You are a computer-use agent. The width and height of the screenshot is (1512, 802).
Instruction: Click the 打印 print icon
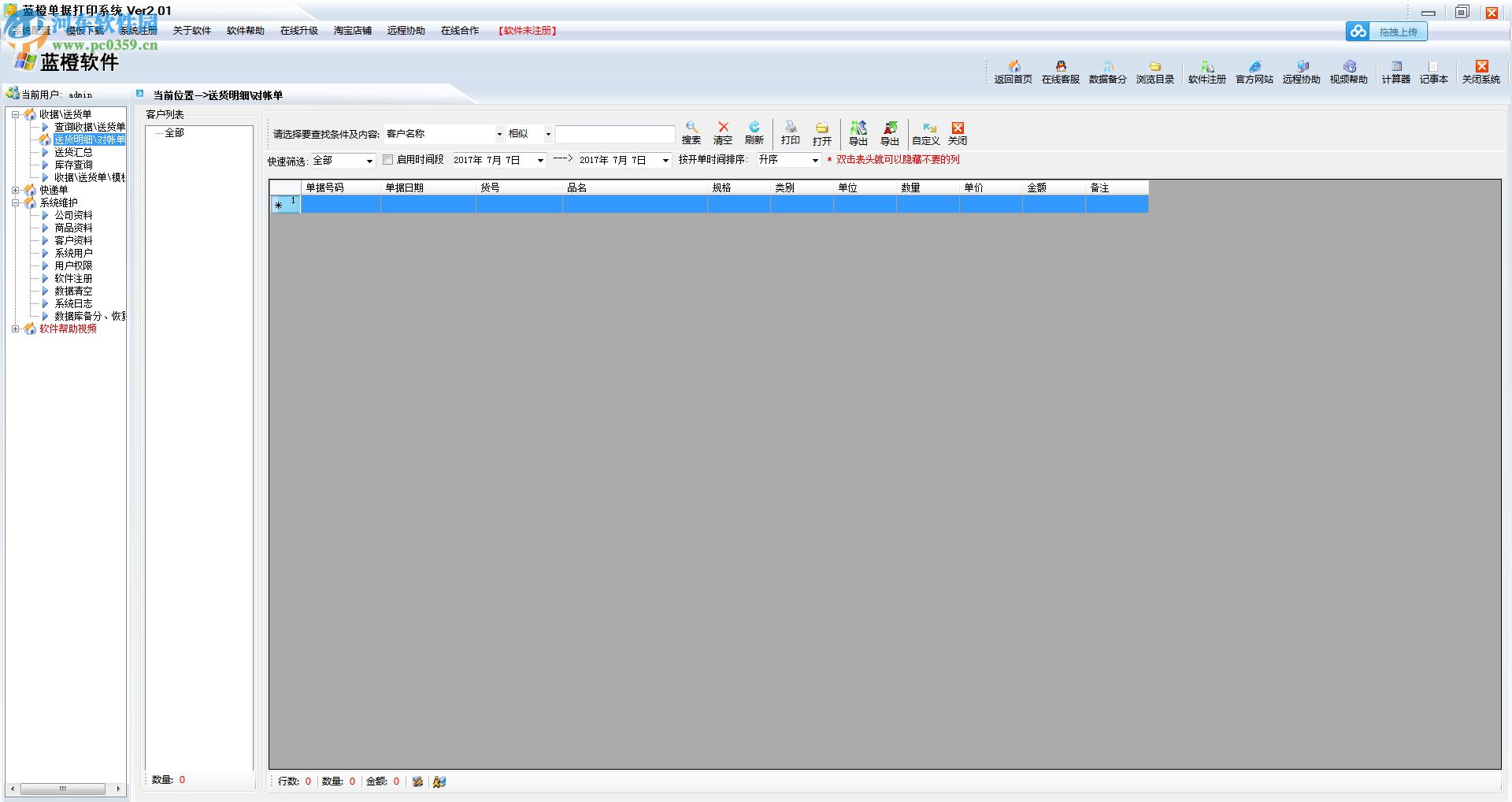pos(790,133)
